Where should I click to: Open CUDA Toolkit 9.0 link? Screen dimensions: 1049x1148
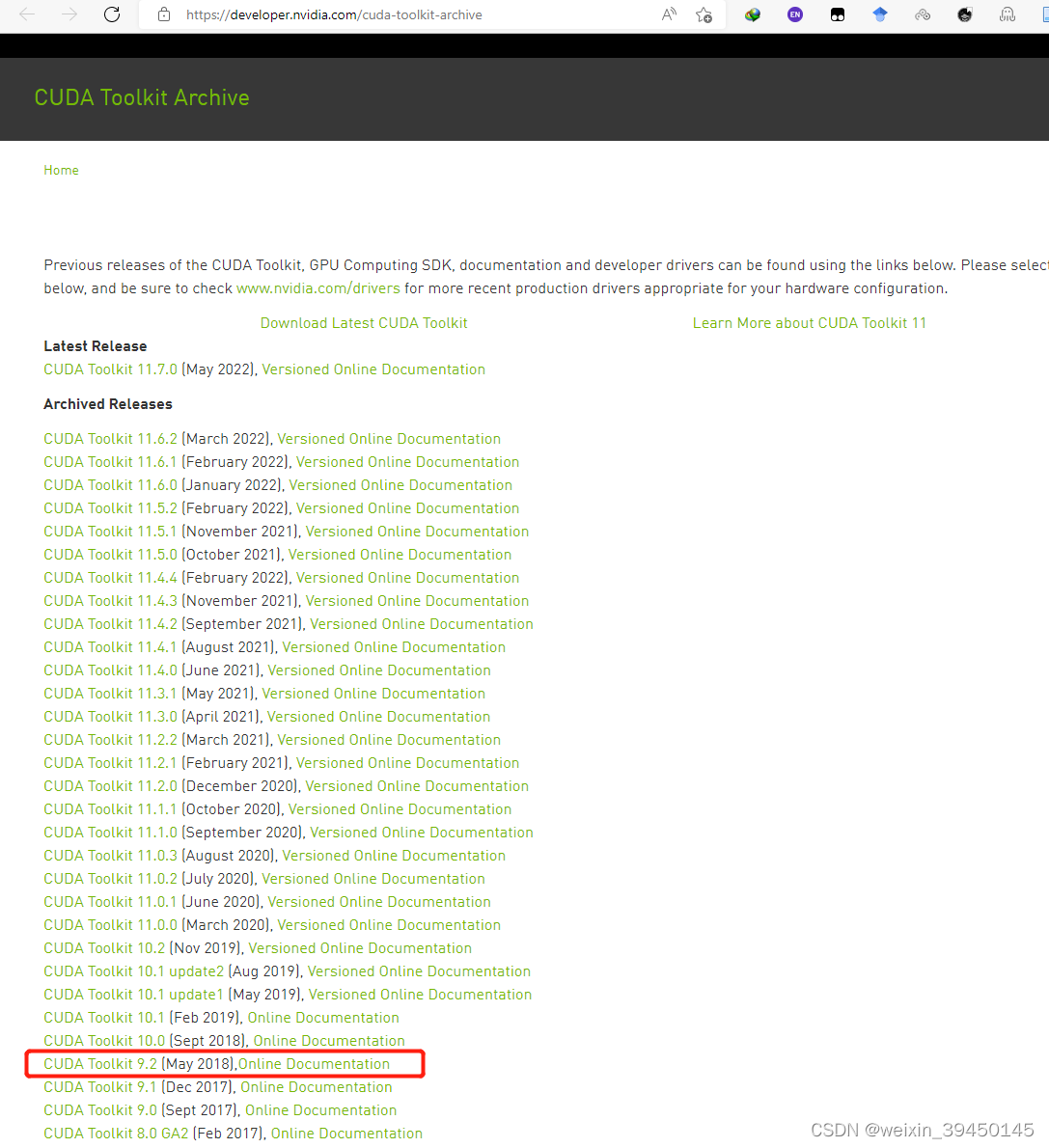click(x=100, y=1110)
